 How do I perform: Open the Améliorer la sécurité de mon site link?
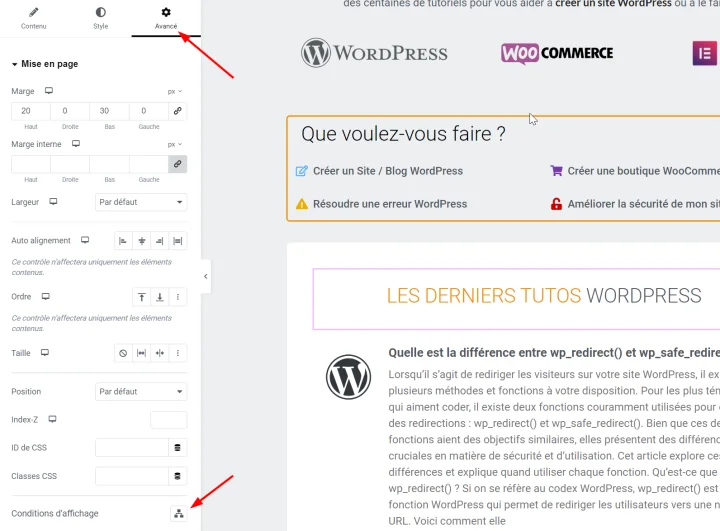point(643,204)
